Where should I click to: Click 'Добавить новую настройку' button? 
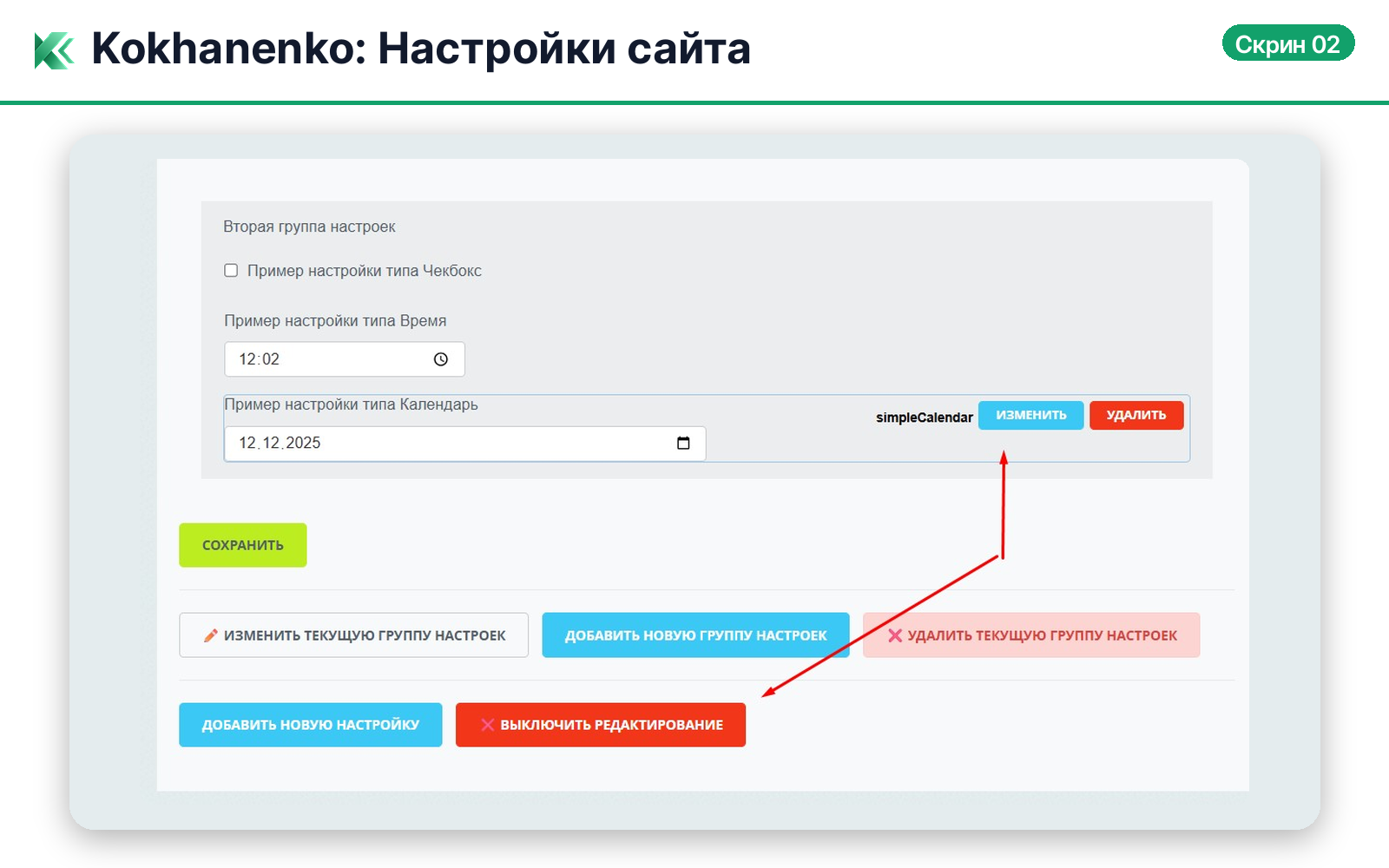point(310,725)
